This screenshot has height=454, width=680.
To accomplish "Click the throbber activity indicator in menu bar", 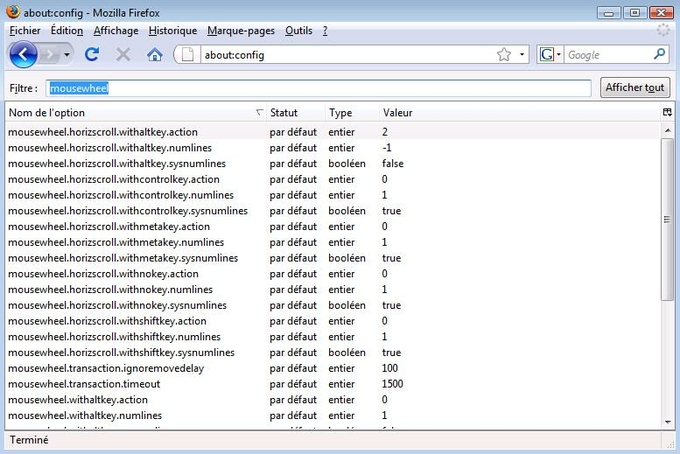I will 663,30.
